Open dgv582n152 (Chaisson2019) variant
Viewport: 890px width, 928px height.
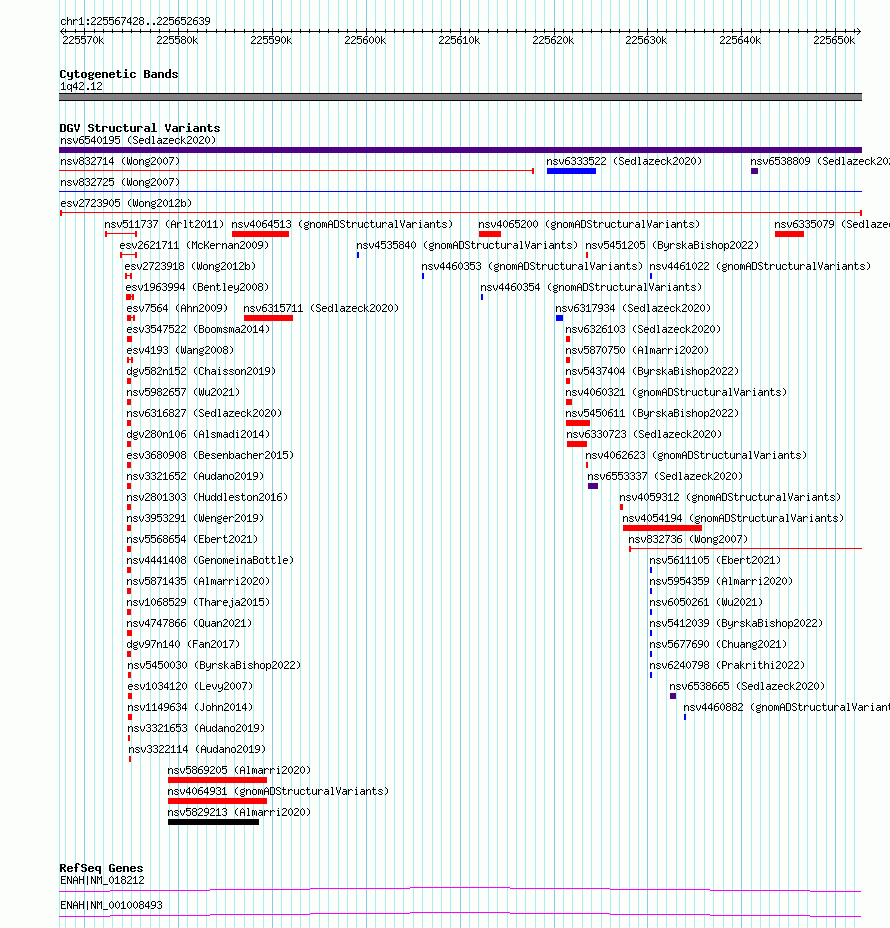pos(201,371)
